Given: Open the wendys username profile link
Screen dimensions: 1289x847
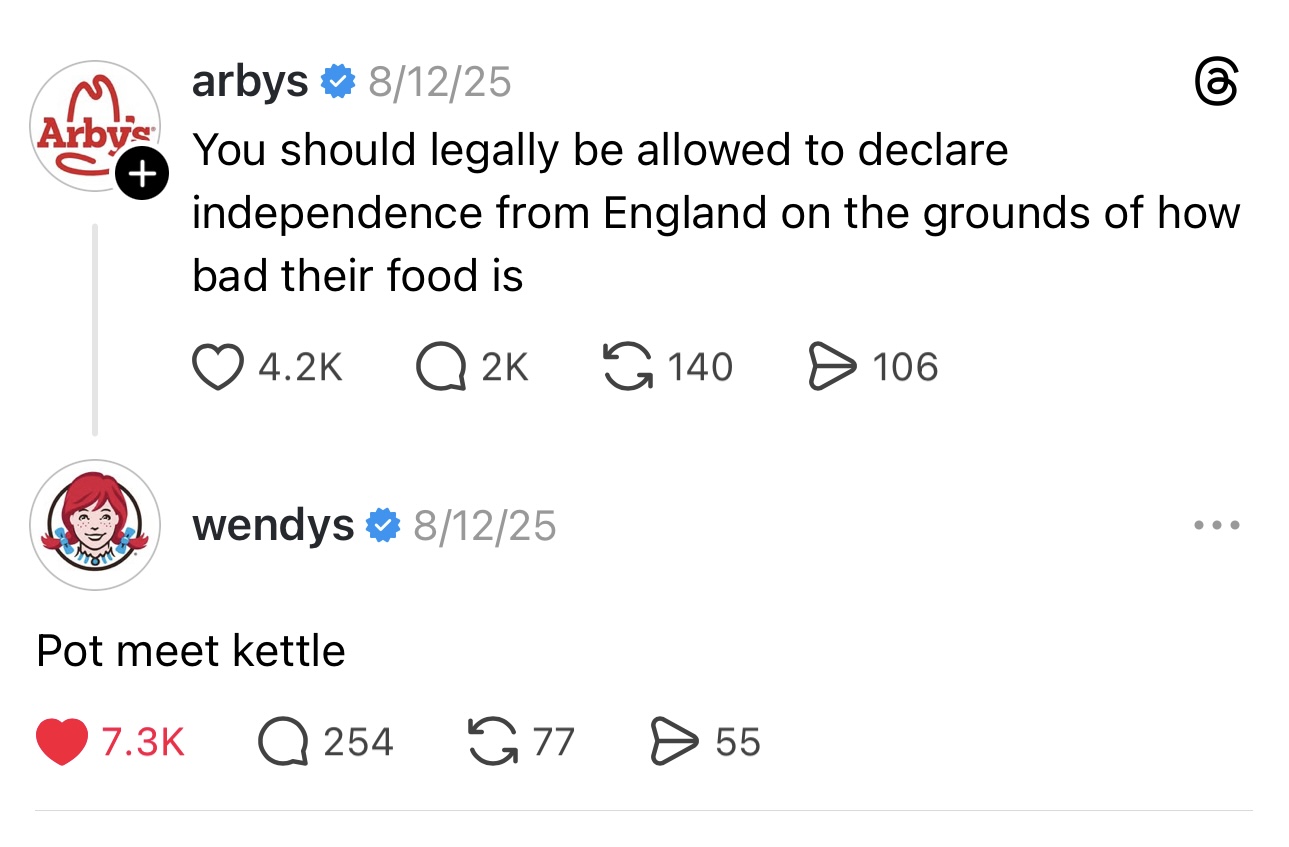Looking at the screenshot, I should [x=272, y=525].
